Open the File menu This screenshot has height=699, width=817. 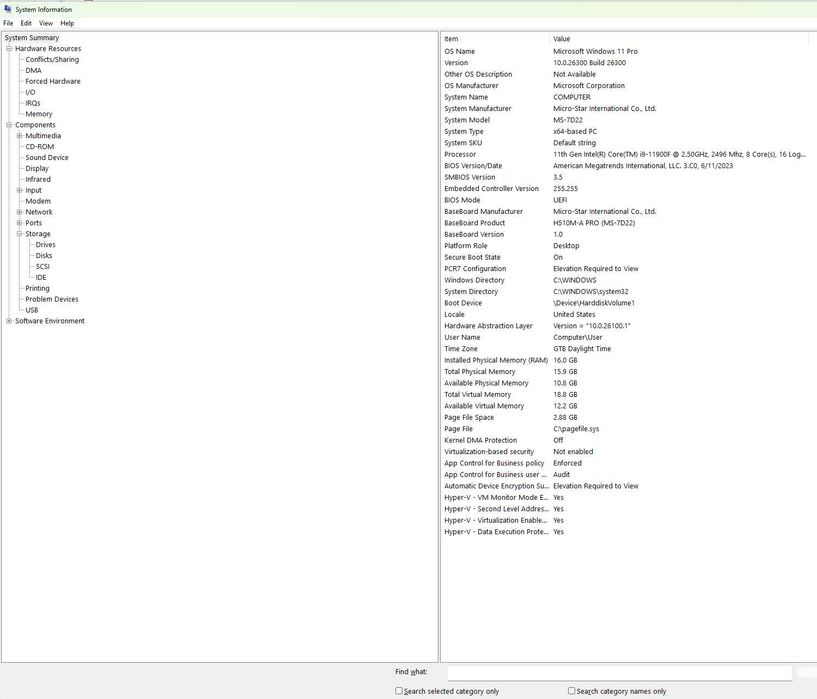coord(8,23)
